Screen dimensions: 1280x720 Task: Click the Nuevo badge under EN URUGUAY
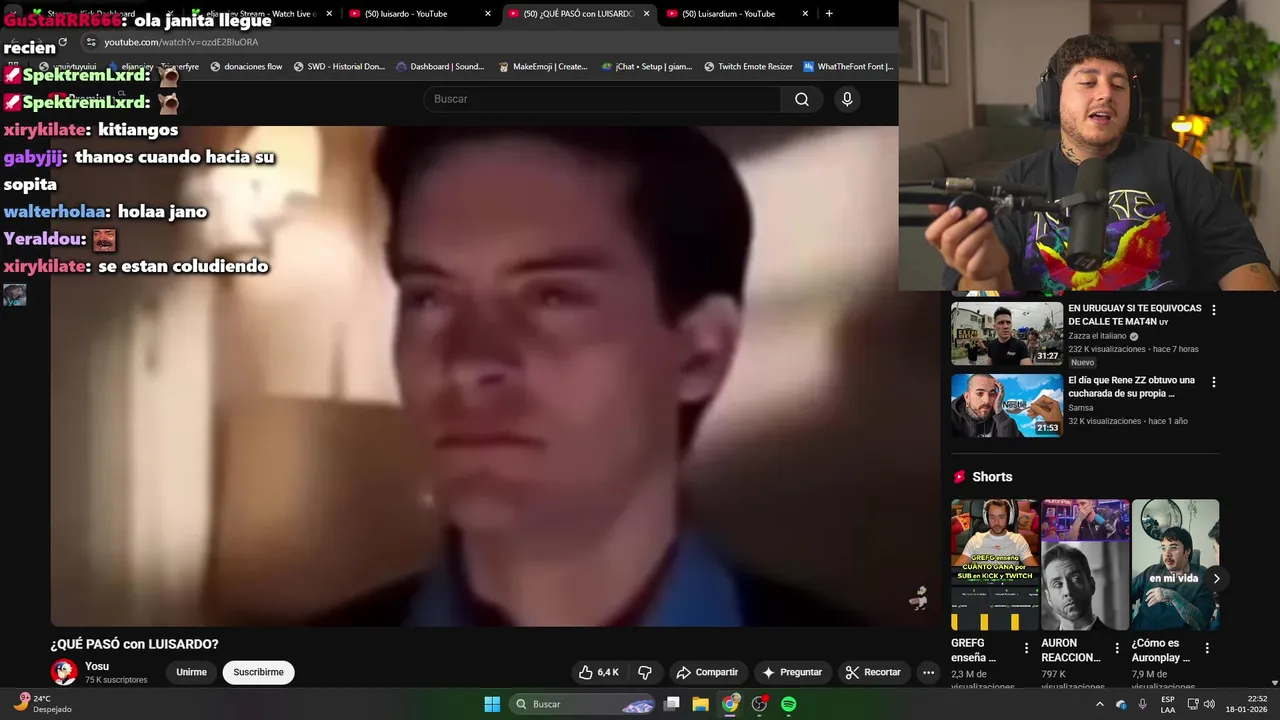1083,362
